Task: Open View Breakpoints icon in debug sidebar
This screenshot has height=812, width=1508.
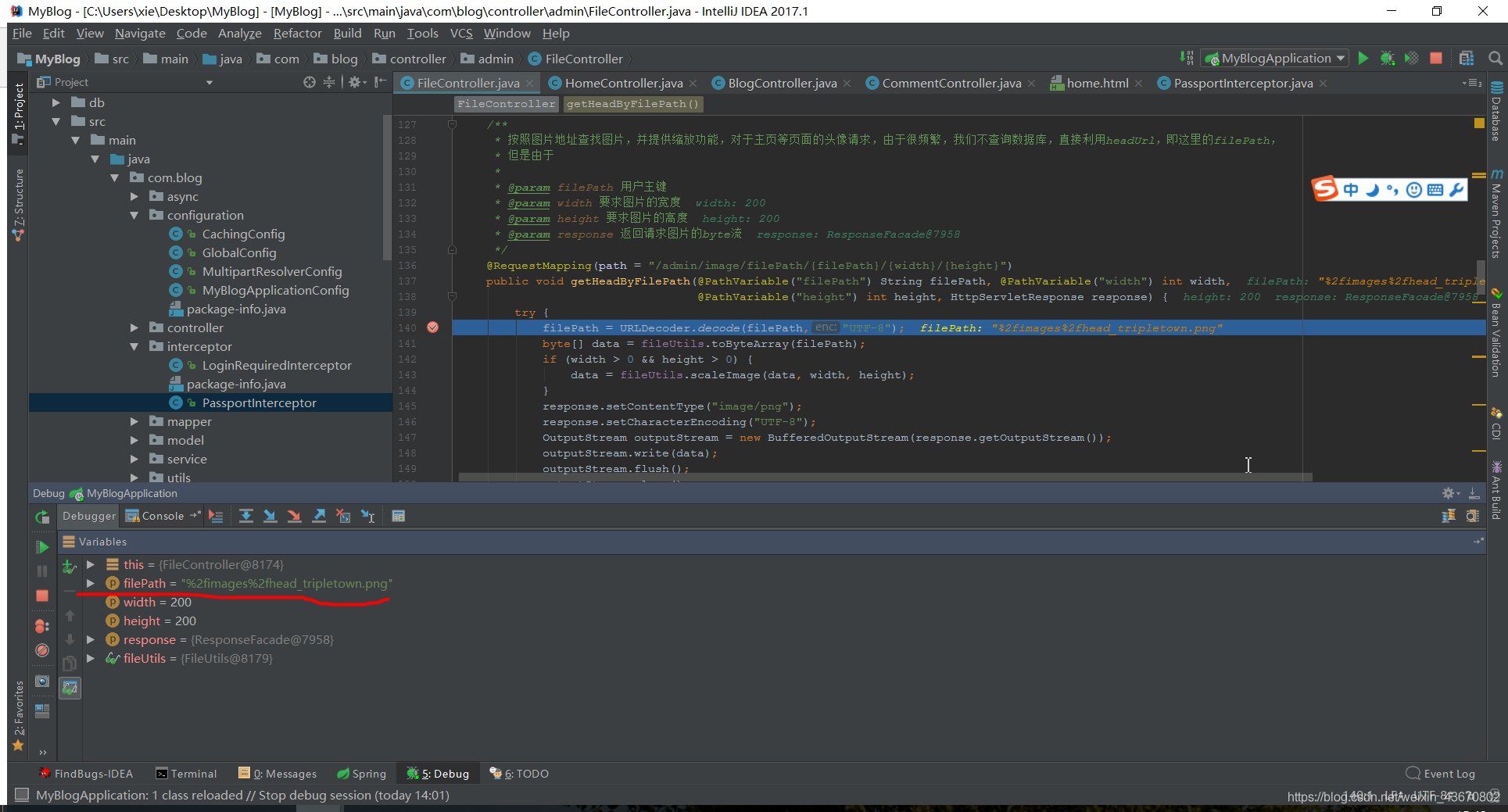Action: [x=42, y=626]
